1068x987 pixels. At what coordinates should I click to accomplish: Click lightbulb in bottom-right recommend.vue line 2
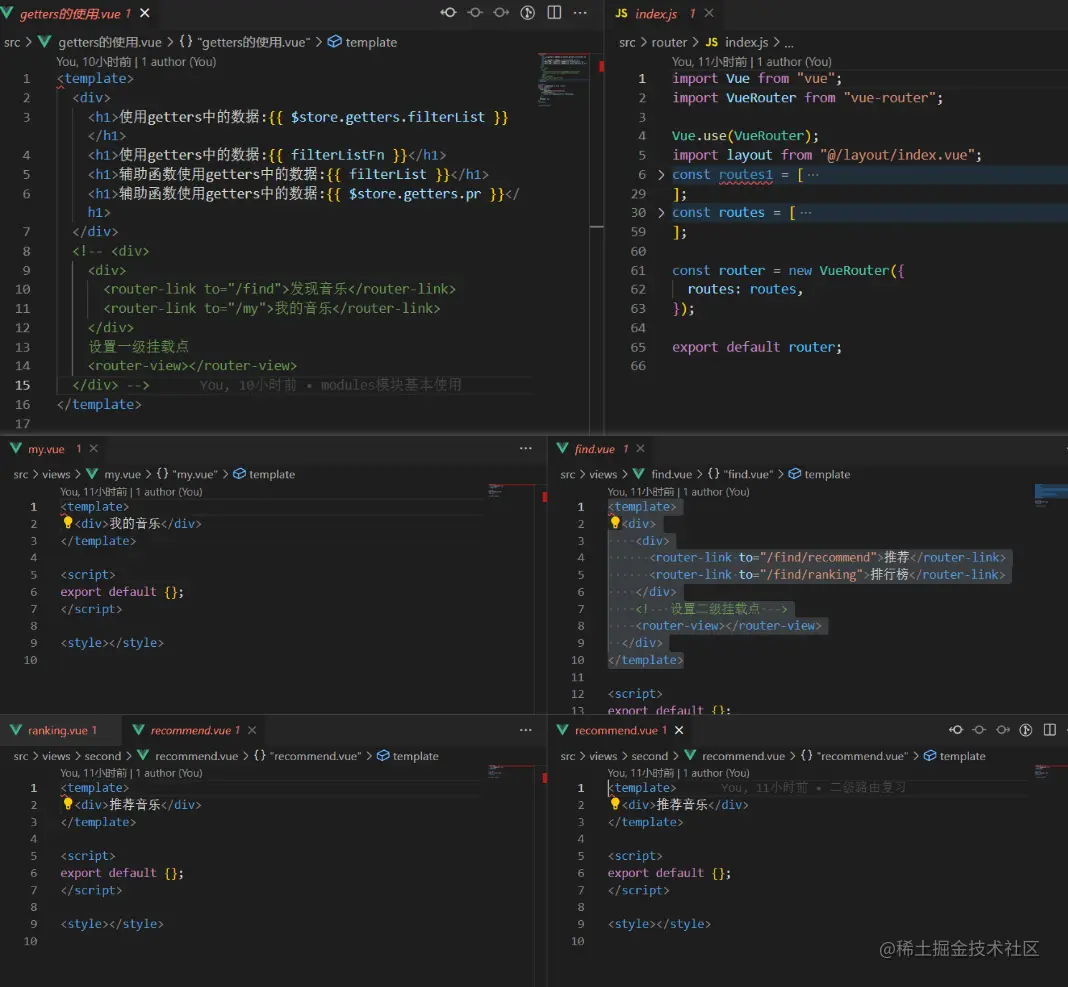[615, 804]
